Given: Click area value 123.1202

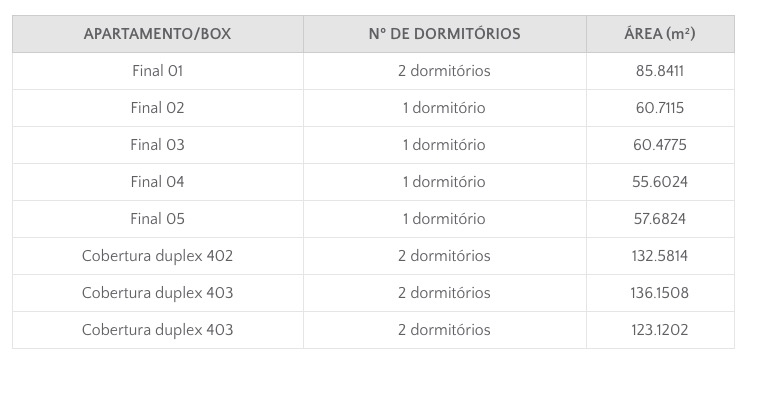Looking at the screenshot, I should coord(659,330).
